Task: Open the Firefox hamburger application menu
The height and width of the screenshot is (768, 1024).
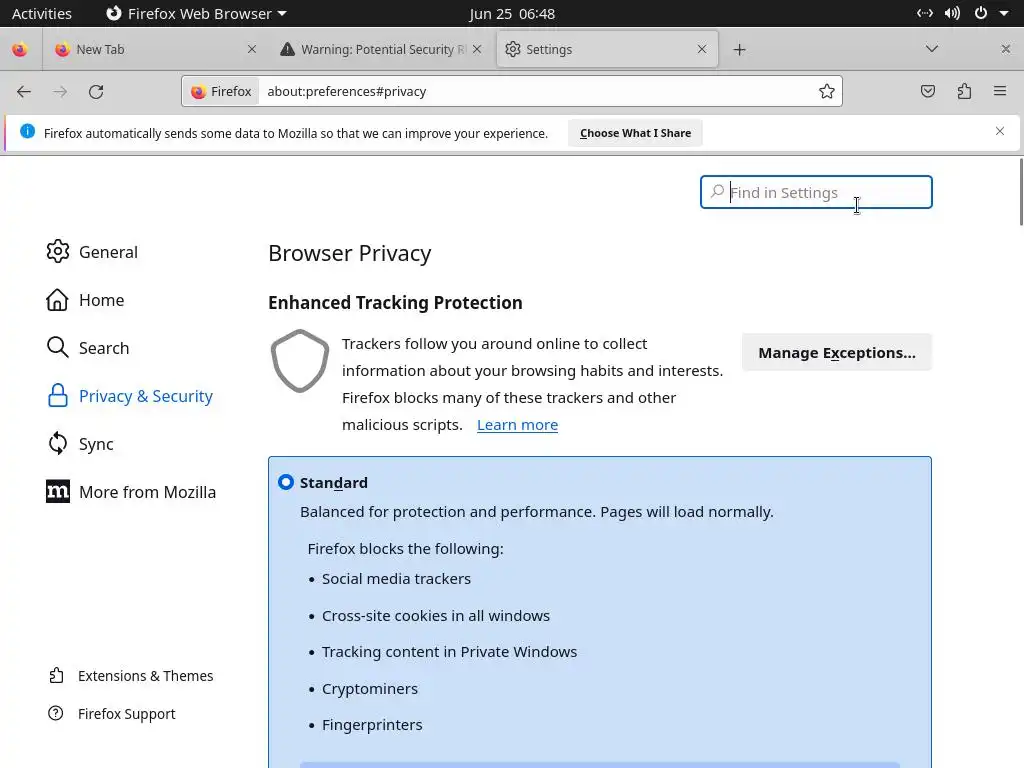Action: coord(1000,91)
